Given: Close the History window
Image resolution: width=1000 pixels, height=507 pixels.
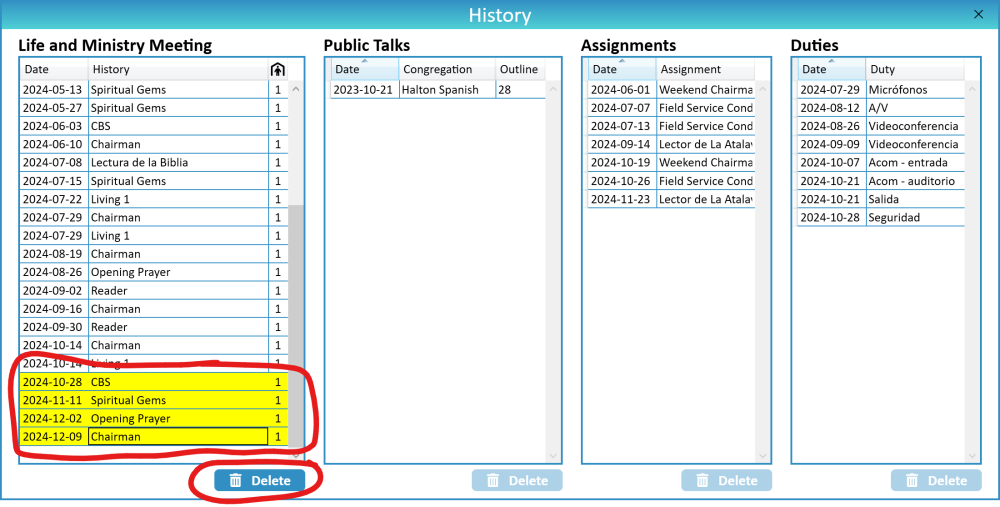Looking at the screenshot, I should tap(978, 14).
